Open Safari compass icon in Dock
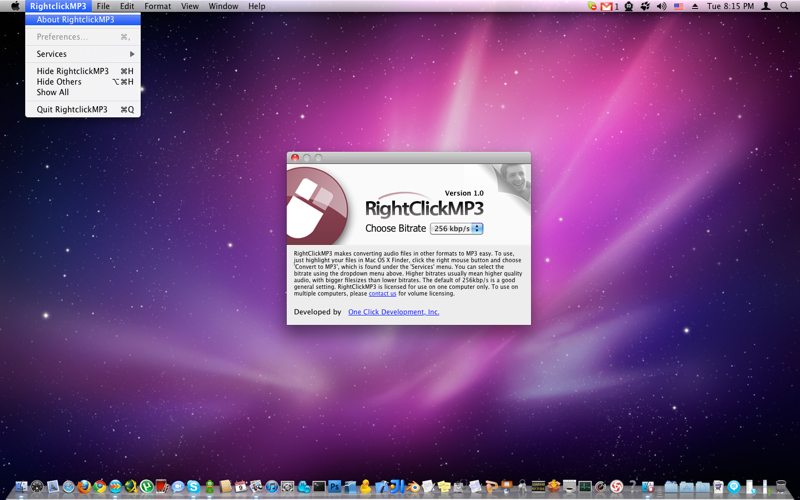800x500 pixels. (69, 487)
